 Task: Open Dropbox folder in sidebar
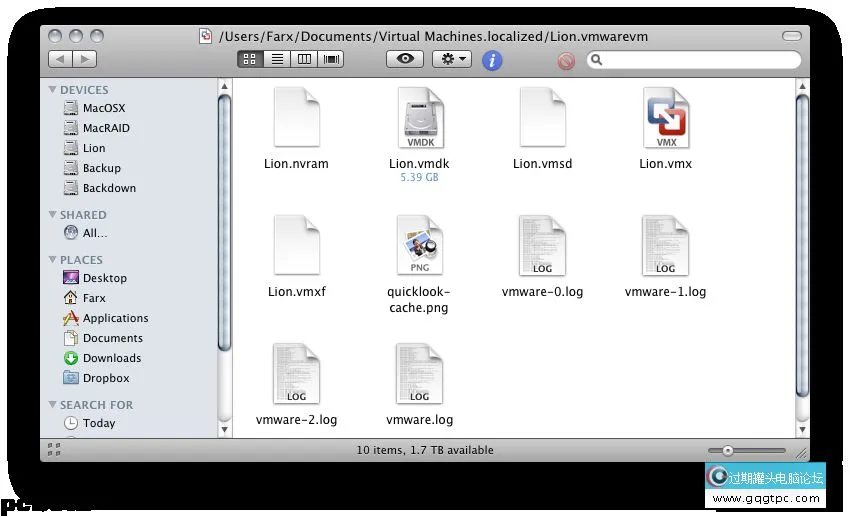[x=106, y=378]
